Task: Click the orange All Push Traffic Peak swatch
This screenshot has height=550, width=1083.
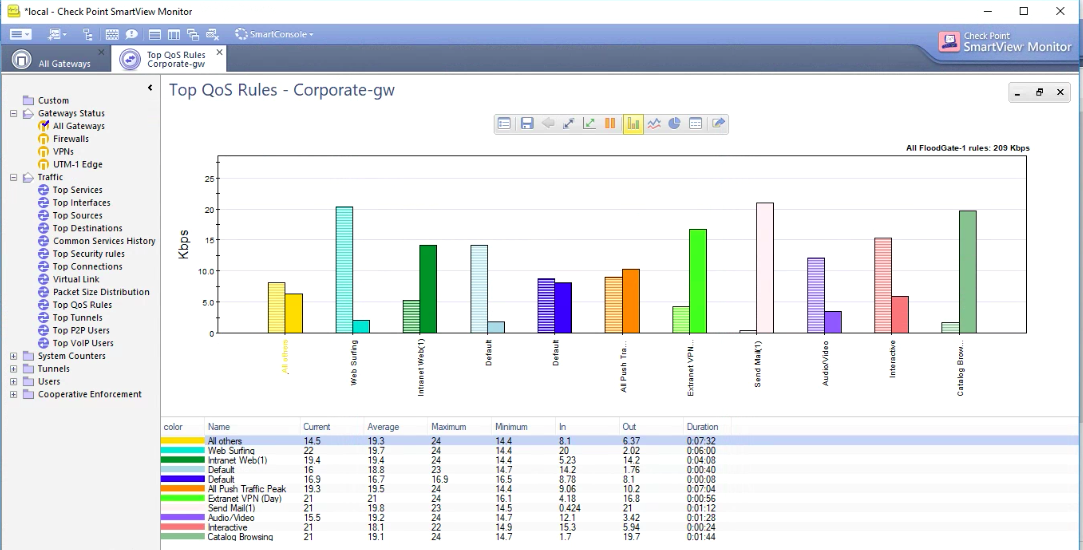Action: pos(182,489)
